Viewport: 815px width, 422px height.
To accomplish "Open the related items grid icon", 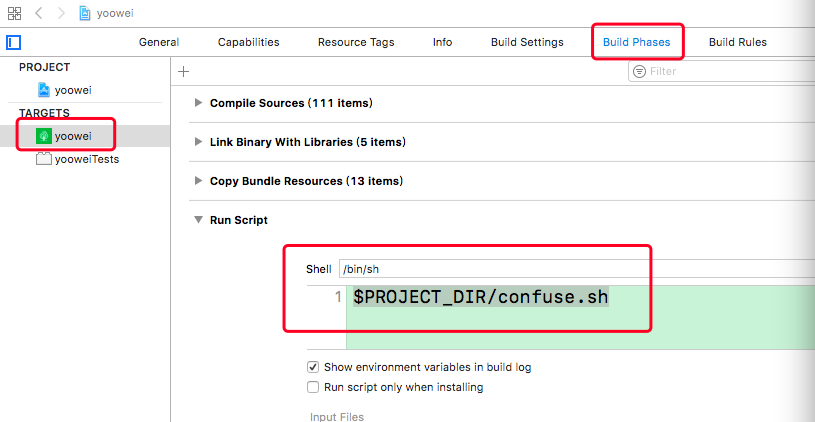I will [x=14, y=13].
